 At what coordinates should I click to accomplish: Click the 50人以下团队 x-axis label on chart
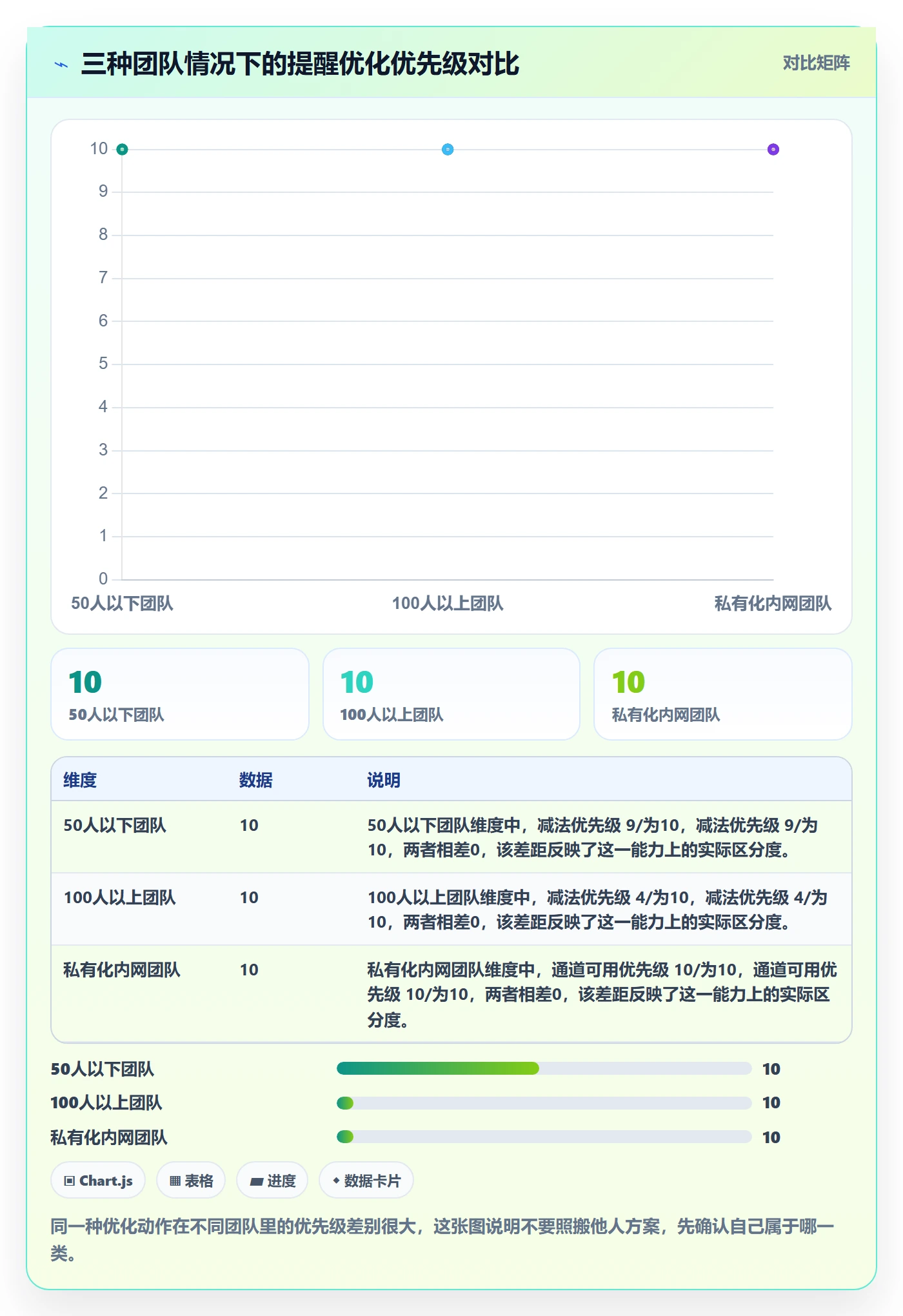click(x=122, y=604)
